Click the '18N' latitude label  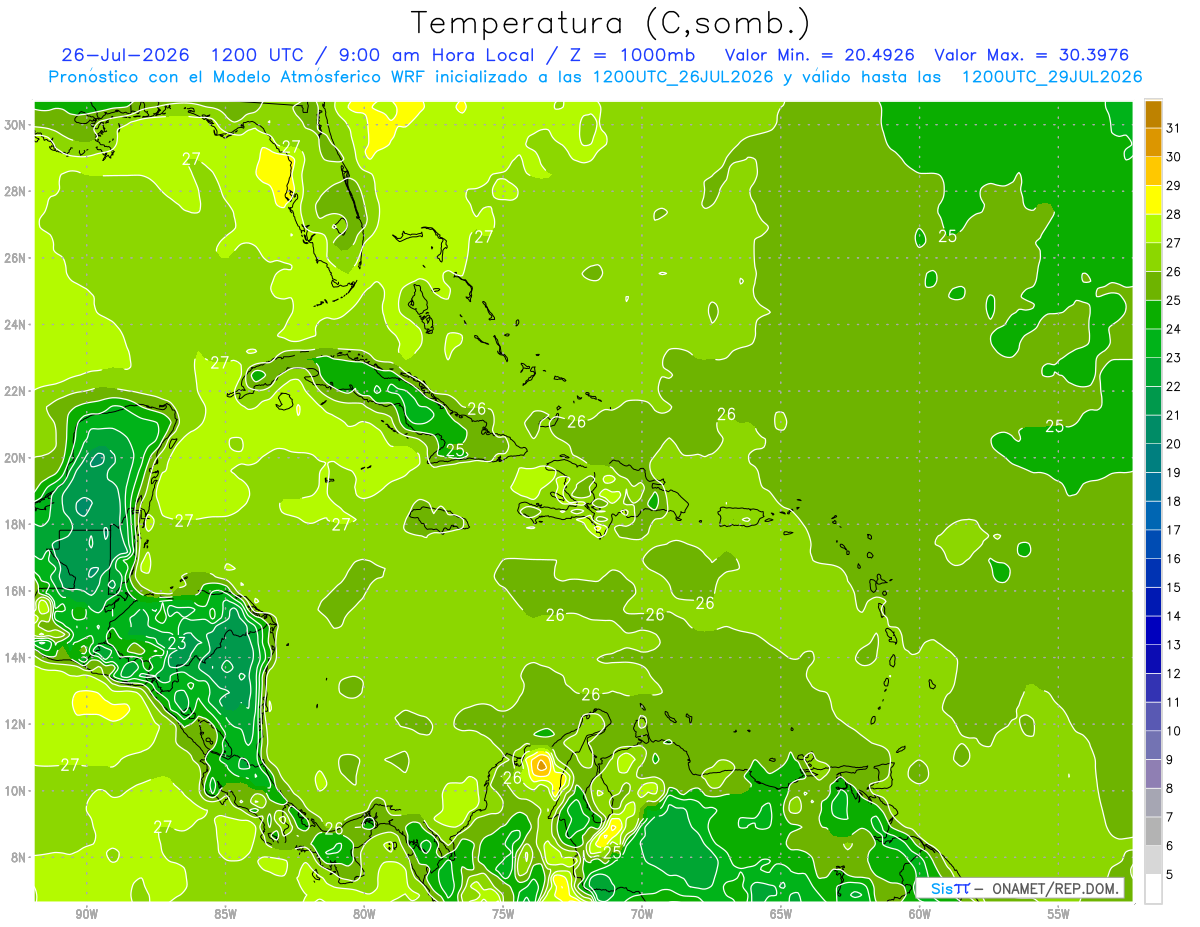click(16, 524)
